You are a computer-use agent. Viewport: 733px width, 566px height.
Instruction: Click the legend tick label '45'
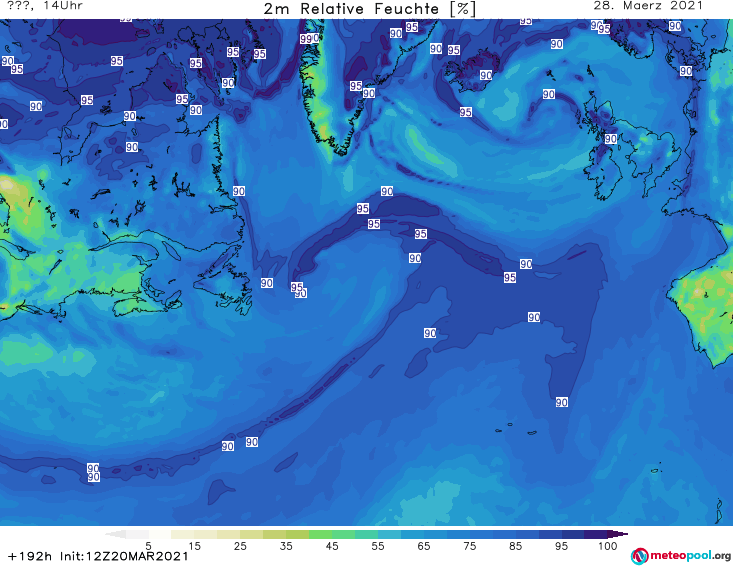pos(332,546)
